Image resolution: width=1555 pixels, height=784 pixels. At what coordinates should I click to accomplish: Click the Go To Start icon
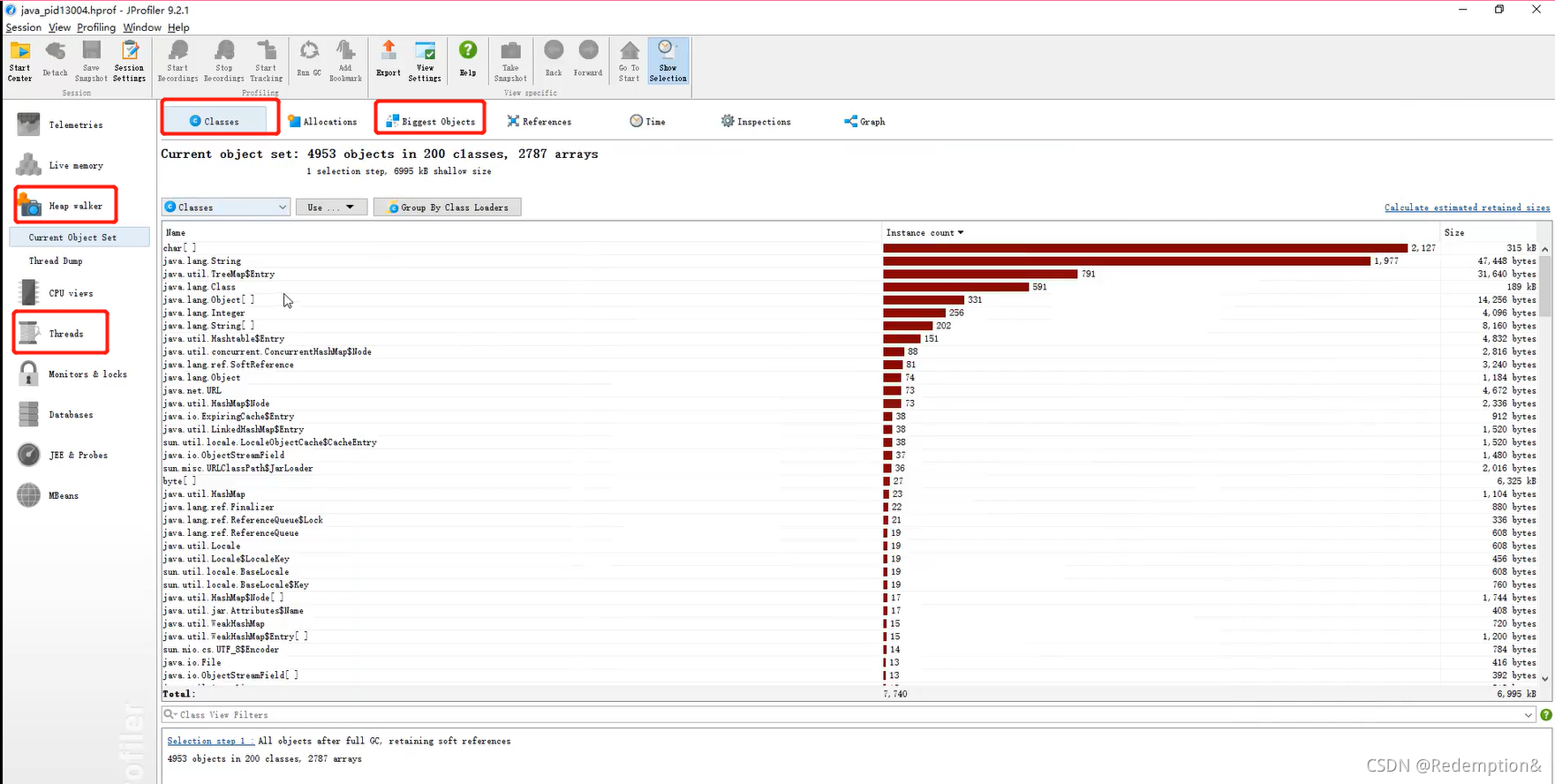point(629,61)
